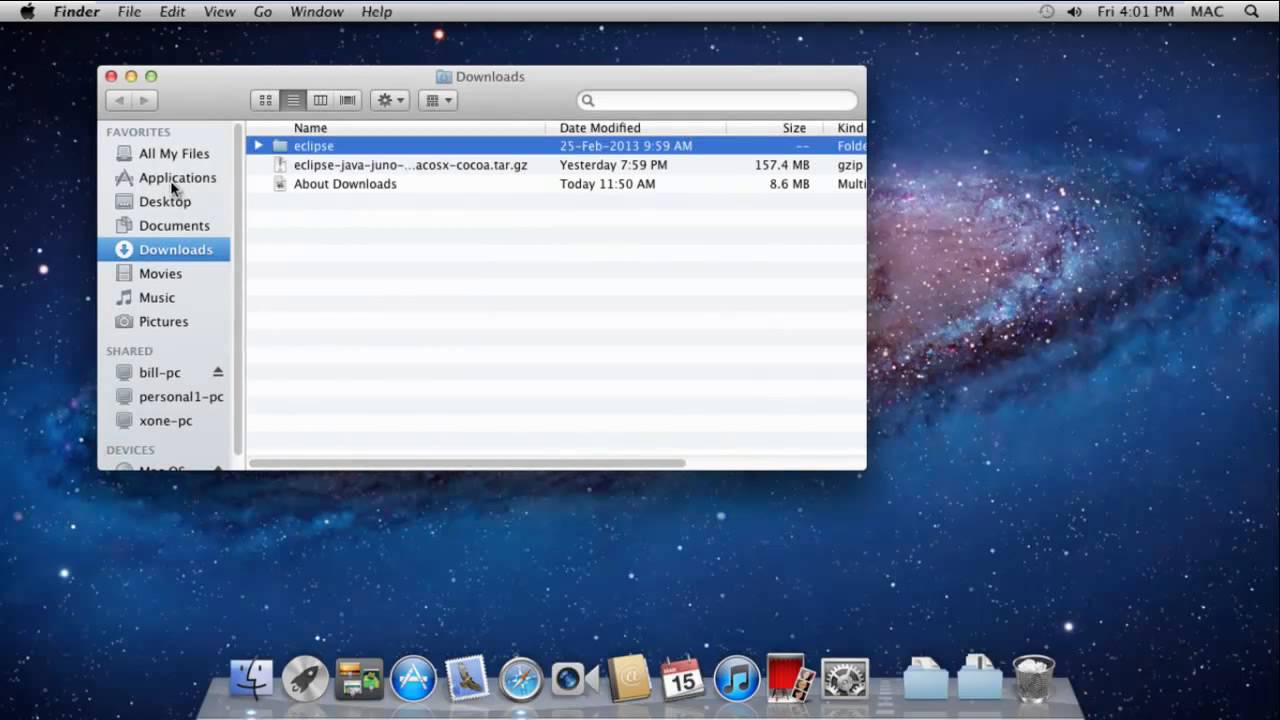Click the 157.4 MB size value
This screenshot has width=1280, height=720.
pyautogui.click(x=782, y=164)
